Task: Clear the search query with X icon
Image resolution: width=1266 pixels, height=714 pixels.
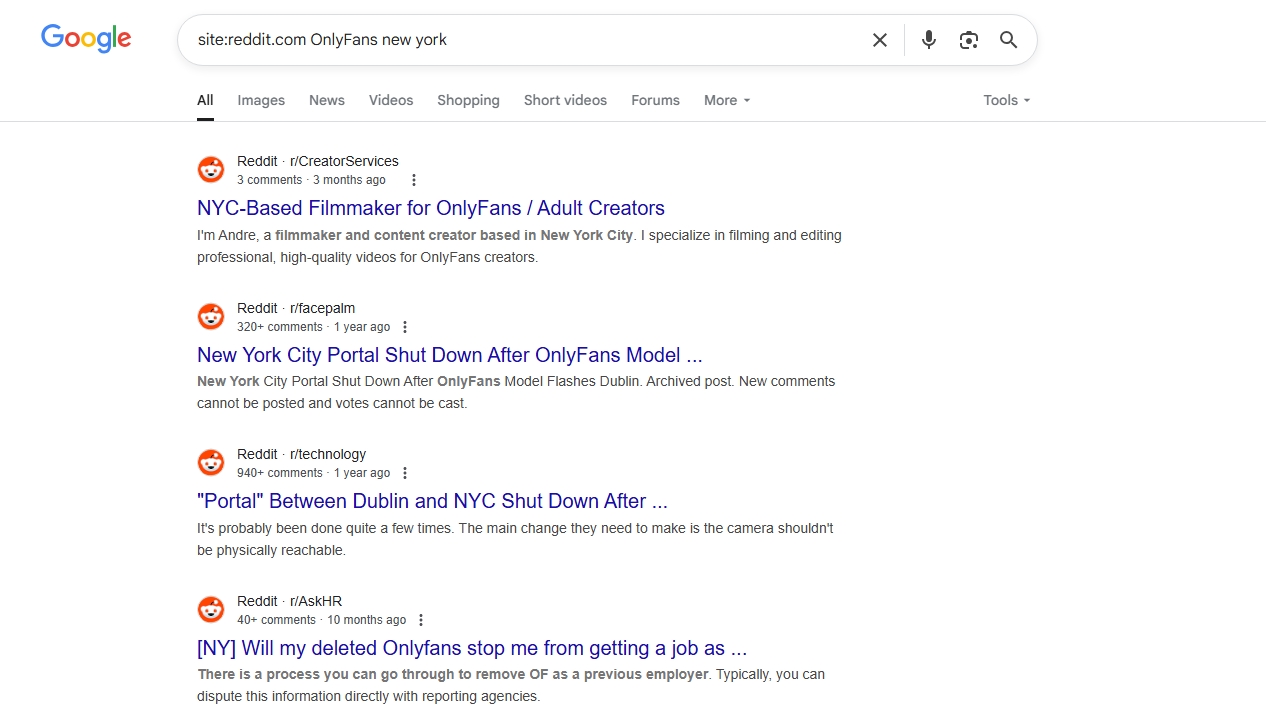Action: pos(880,40)
